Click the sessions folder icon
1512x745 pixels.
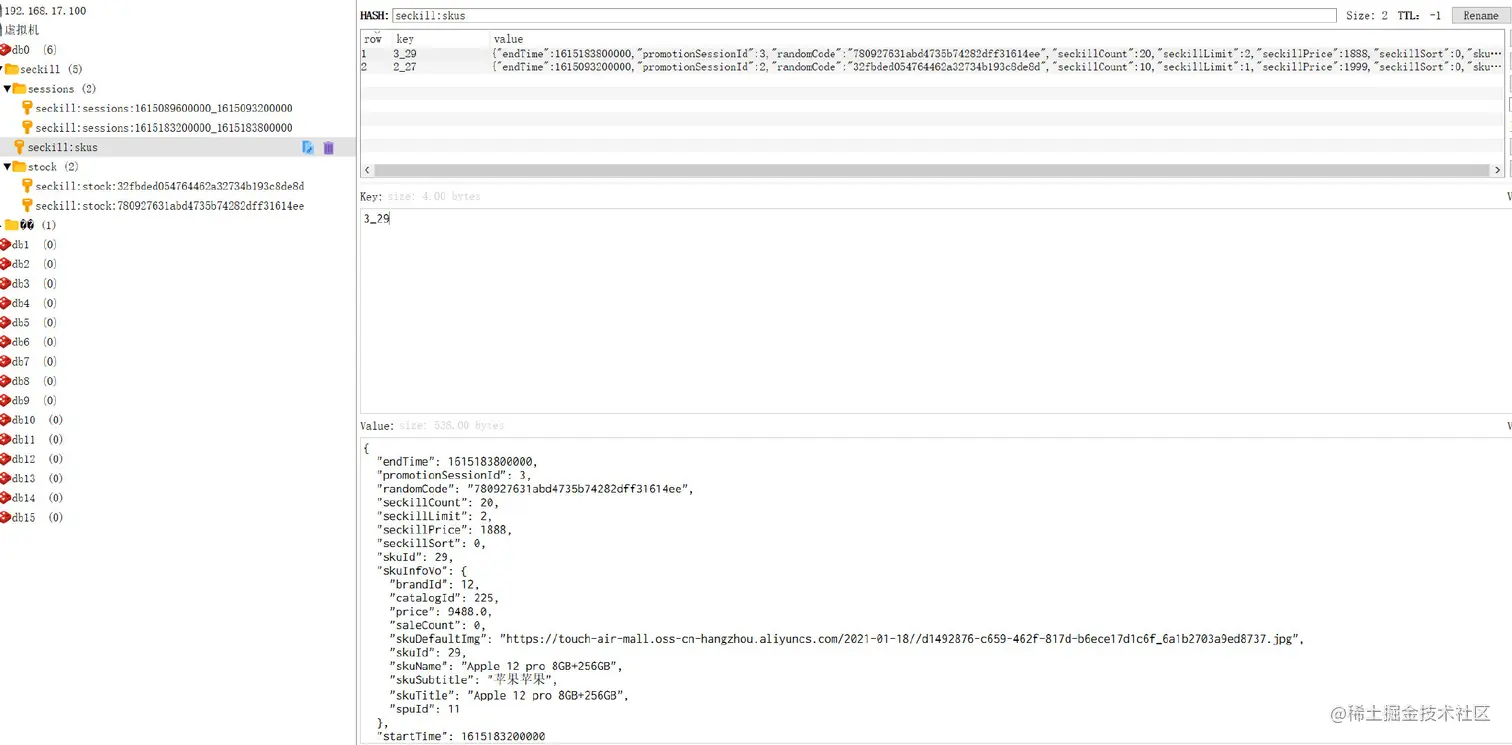[20, 88]
